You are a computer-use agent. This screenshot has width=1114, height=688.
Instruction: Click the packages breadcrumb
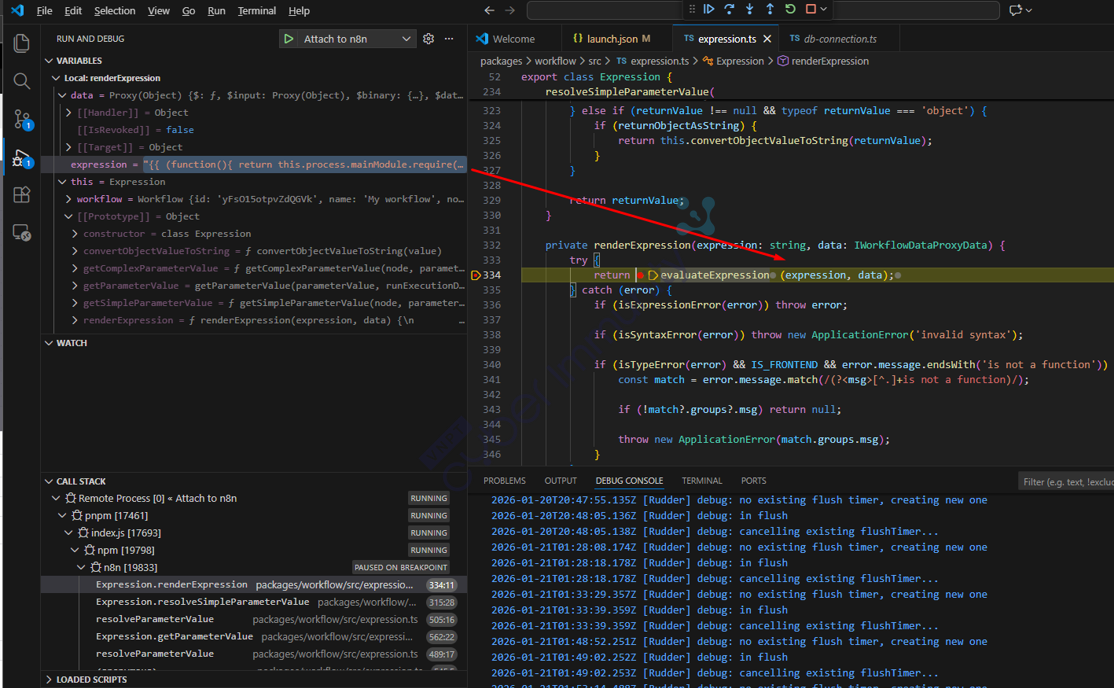pyautogui.click(x=501, y=61)
